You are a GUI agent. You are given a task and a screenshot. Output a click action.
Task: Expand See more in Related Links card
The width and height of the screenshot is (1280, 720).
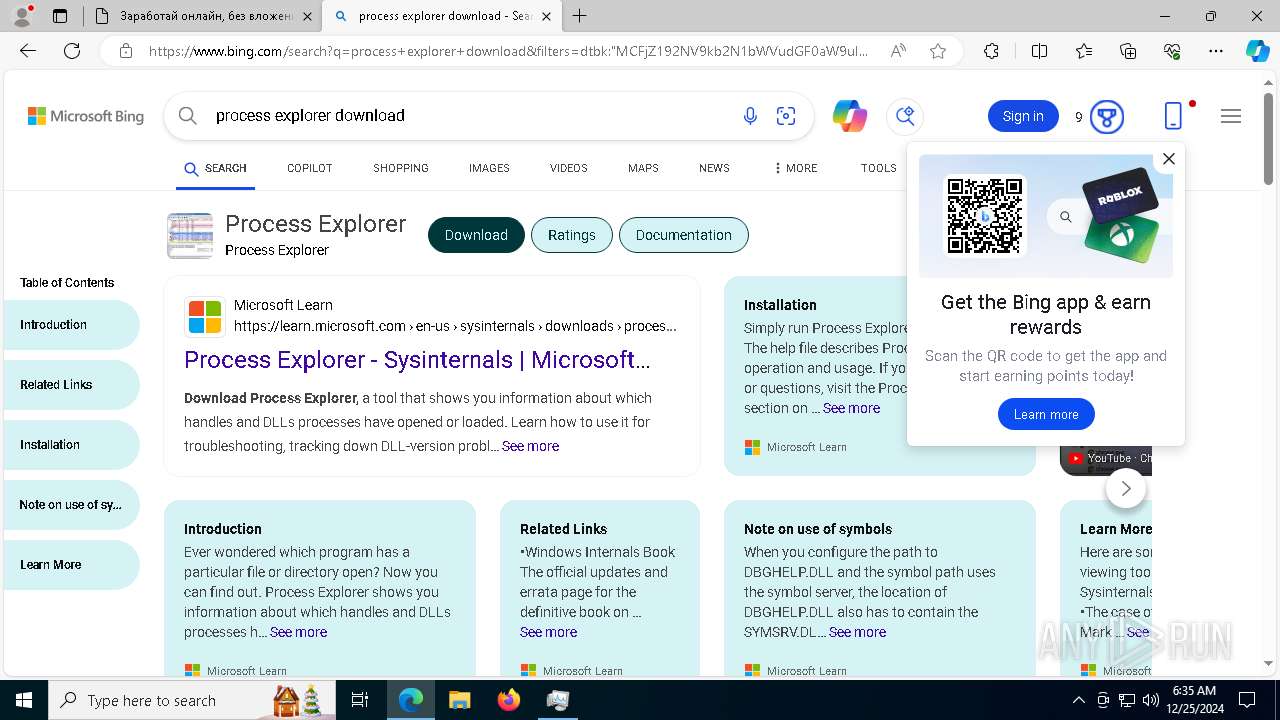pyautogui.click(x=548, y=632)
